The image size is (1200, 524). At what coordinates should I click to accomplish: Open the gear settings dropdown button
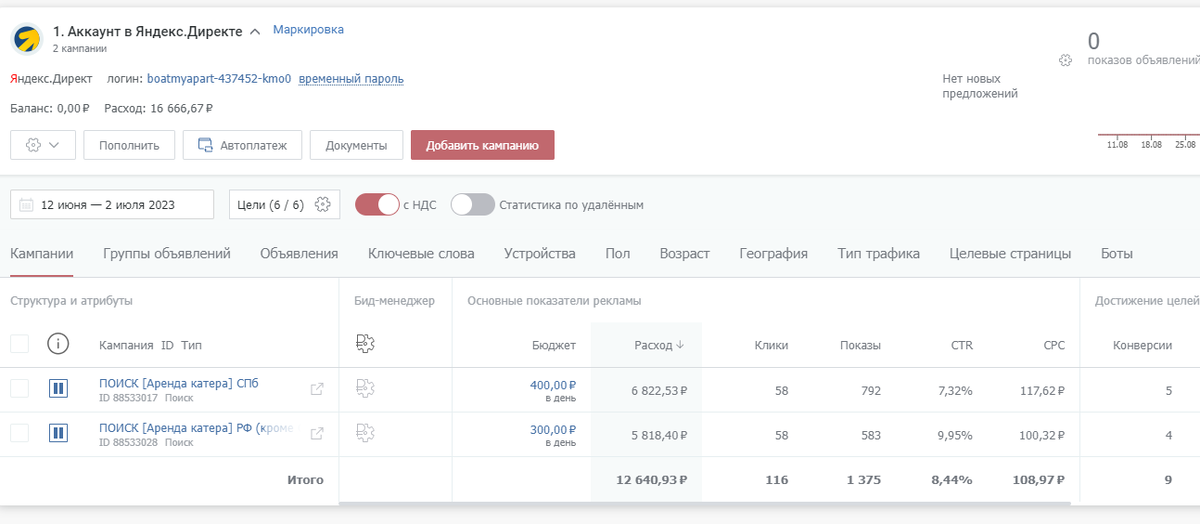(x=42, y=145)
